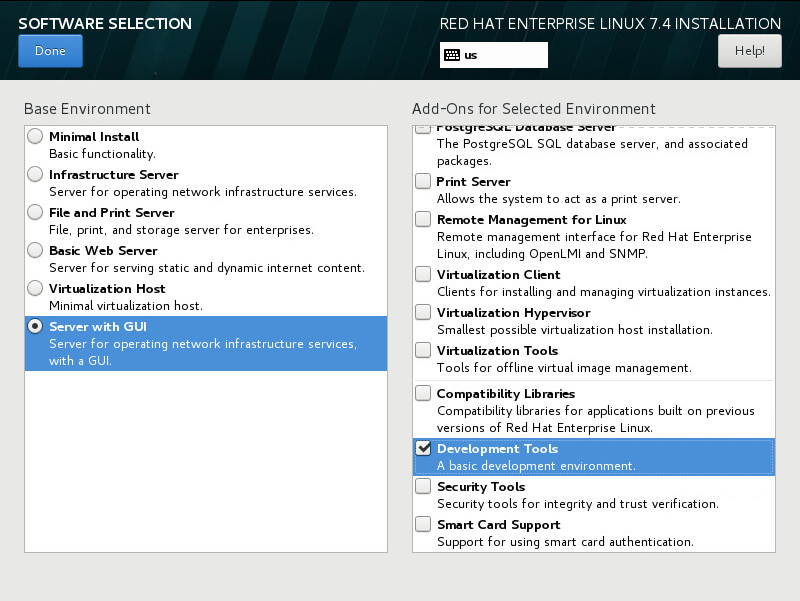The height and width of the screenshot is (601, 800).
Task: Click the keyboard layout icon
Action: pos(452,55)
